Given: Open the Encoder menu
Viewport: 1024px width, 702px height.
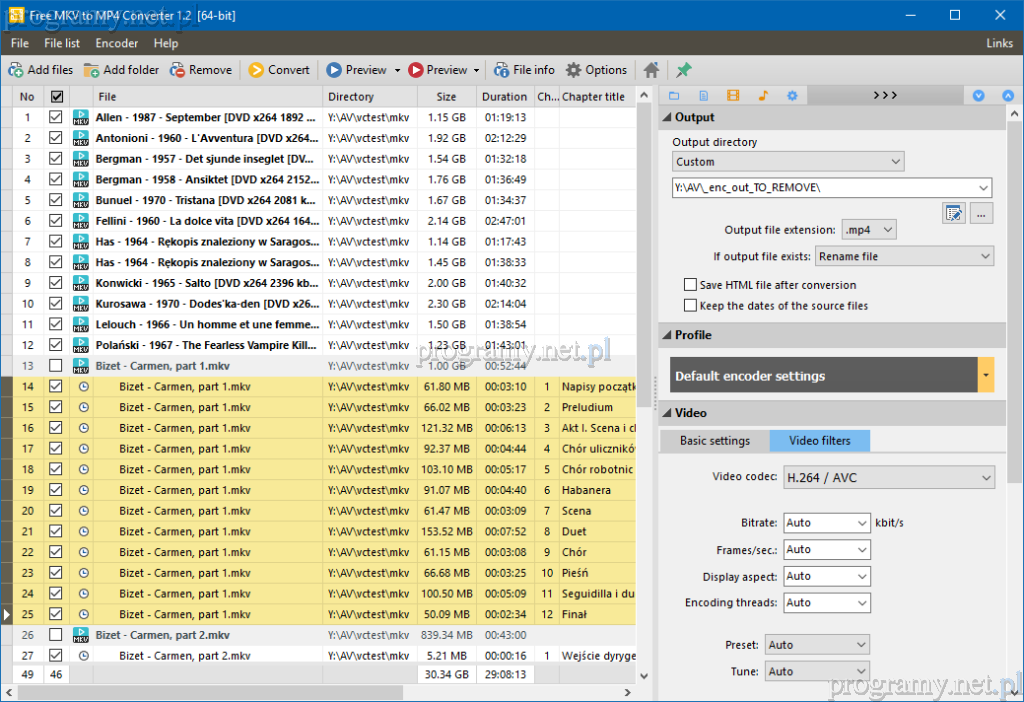Looking at the screenshot, I should [x=116, y=43].
